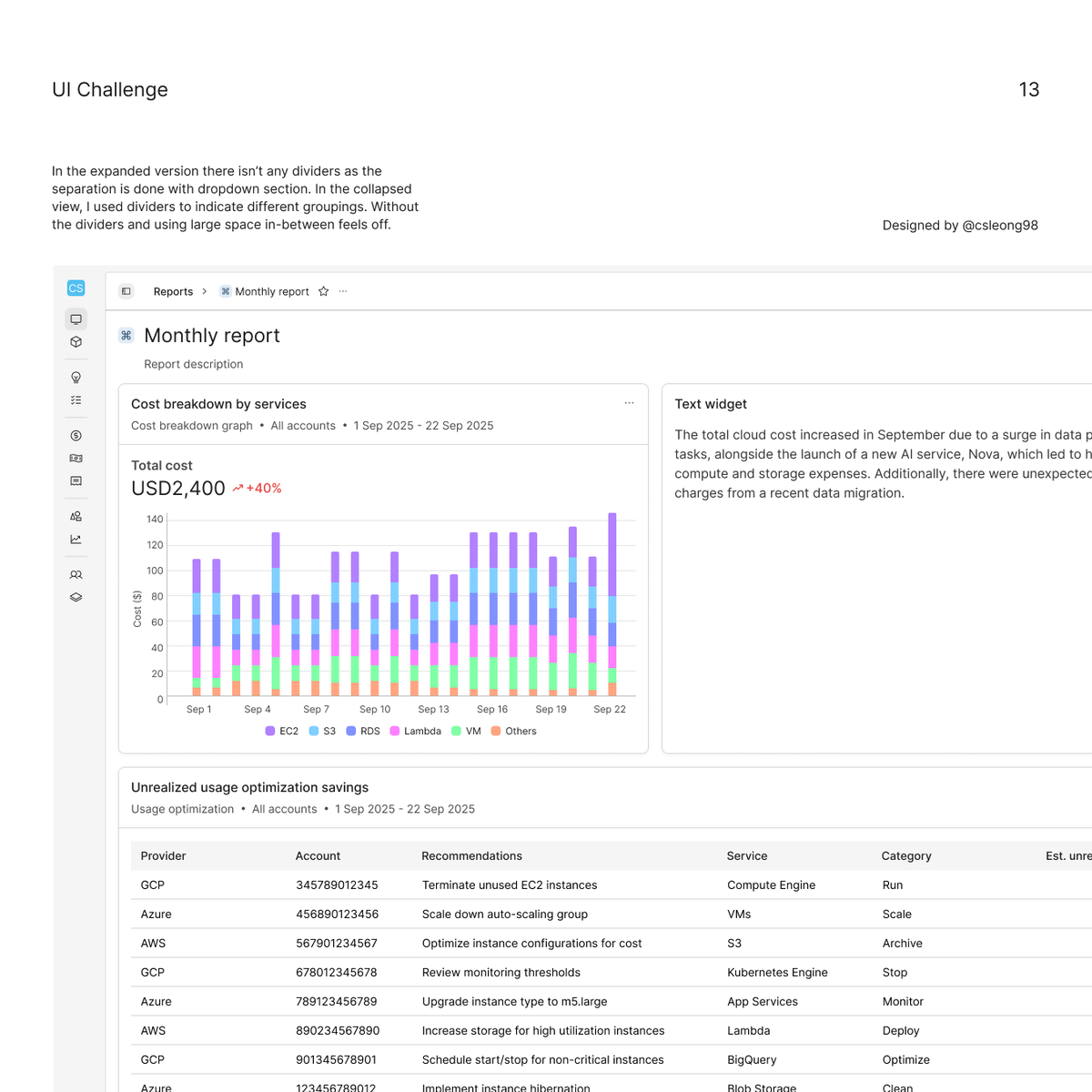Open the line chart sidebar icon

point(76,539)
